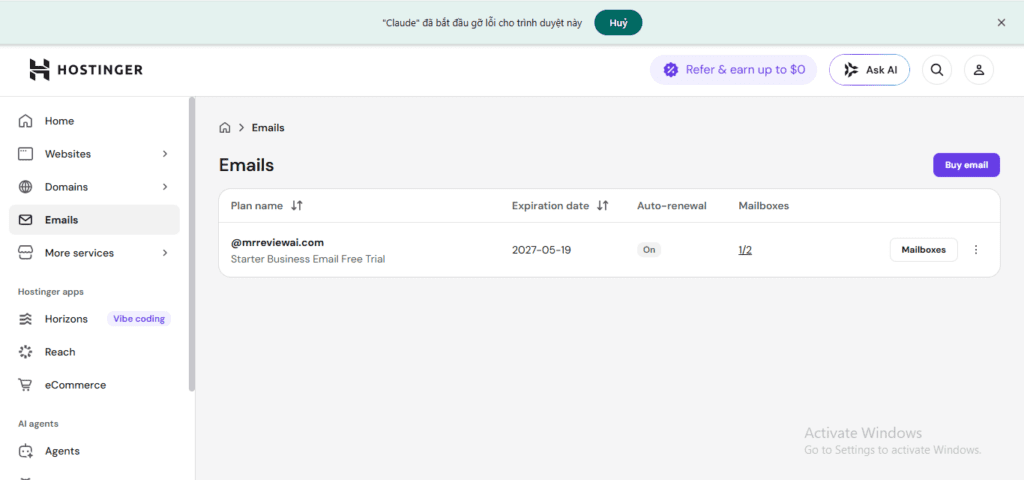Select Emails in sidebar
The image size is (1024, 480).
pyautogui.click(x=94, y=220)
